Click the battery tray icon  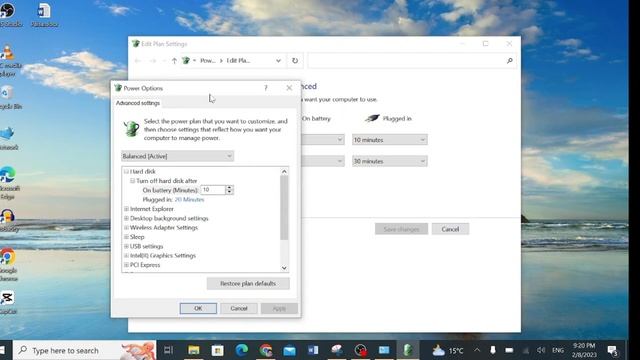click(x=509, y=350)
